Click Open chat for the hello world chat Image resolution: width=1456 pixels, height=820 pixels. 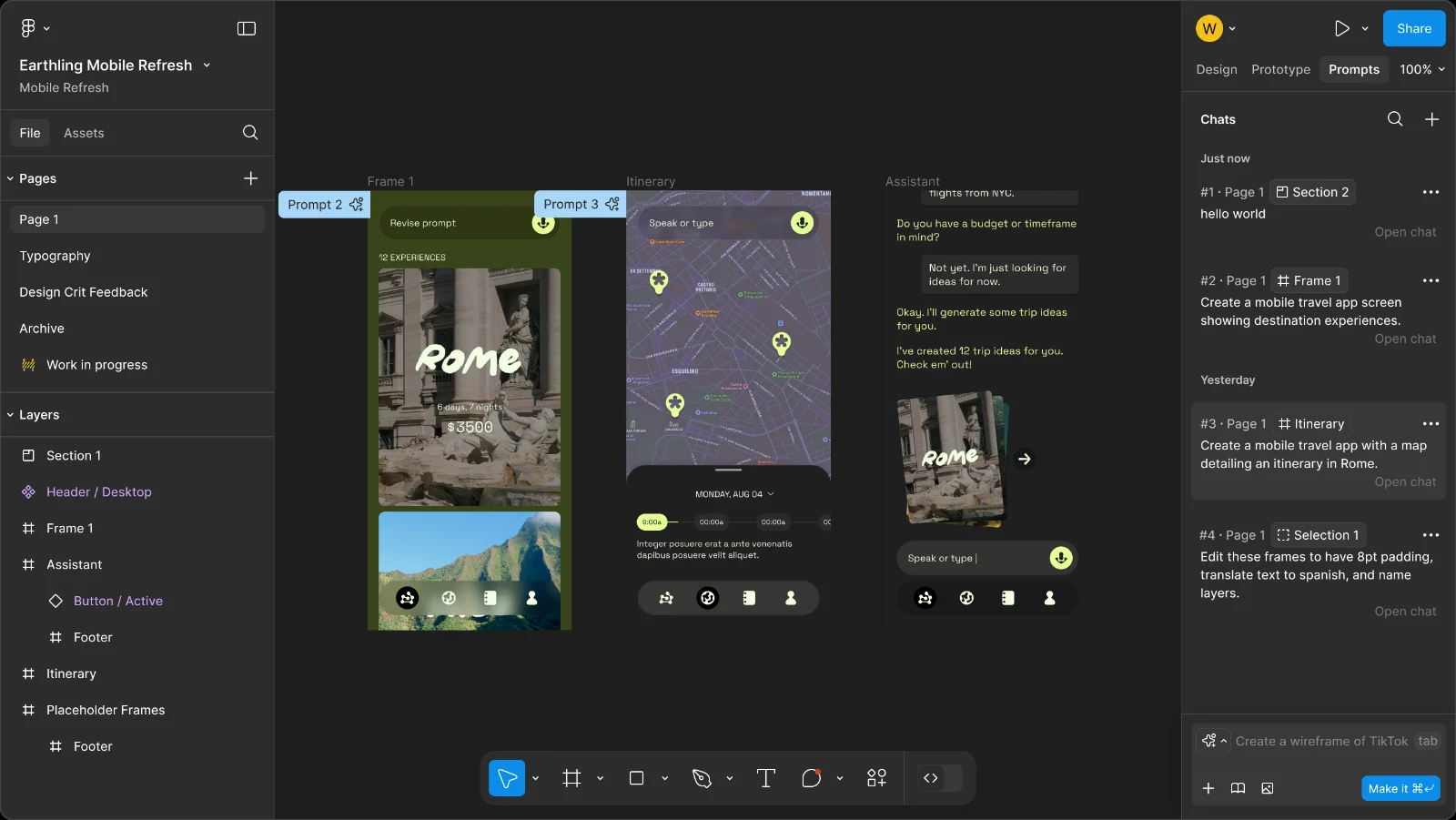[1405, 232]
